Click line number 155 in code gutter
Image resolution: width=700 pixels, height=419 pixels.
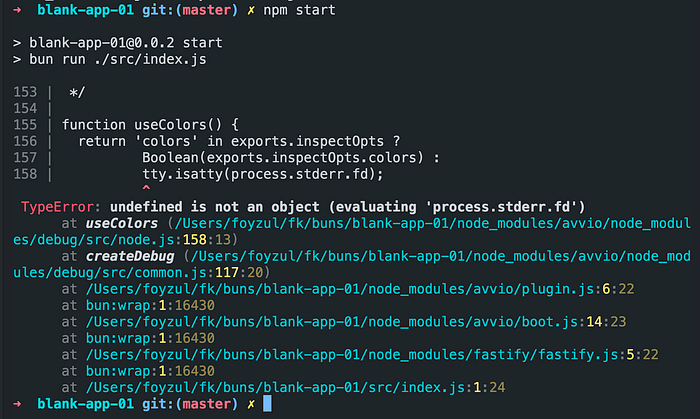(25, 124)
